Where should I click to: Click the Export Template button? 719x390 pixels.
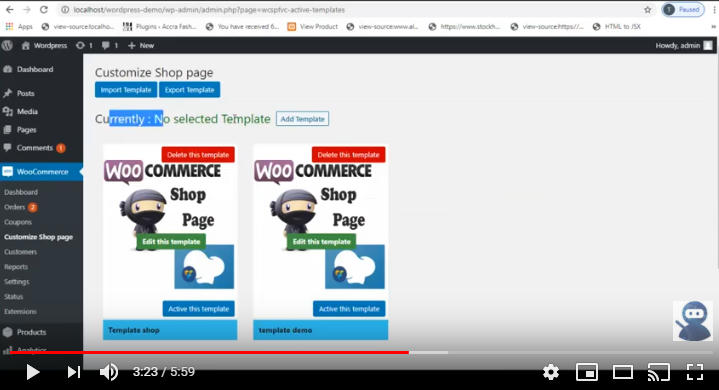pyautogui.click(x=189, y=90)
